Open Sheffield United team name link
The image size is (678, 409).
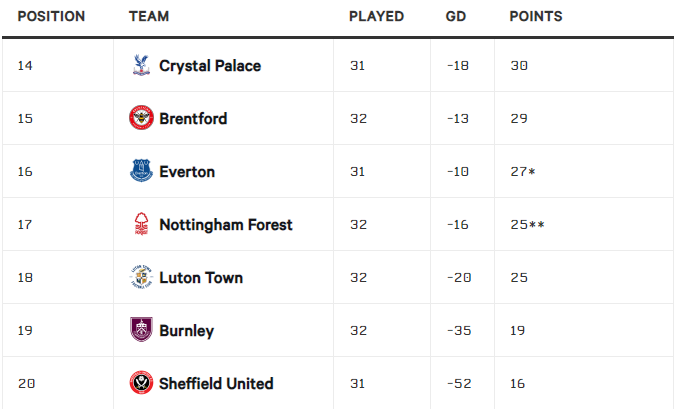pyautogui.click(x=216, y=383)
